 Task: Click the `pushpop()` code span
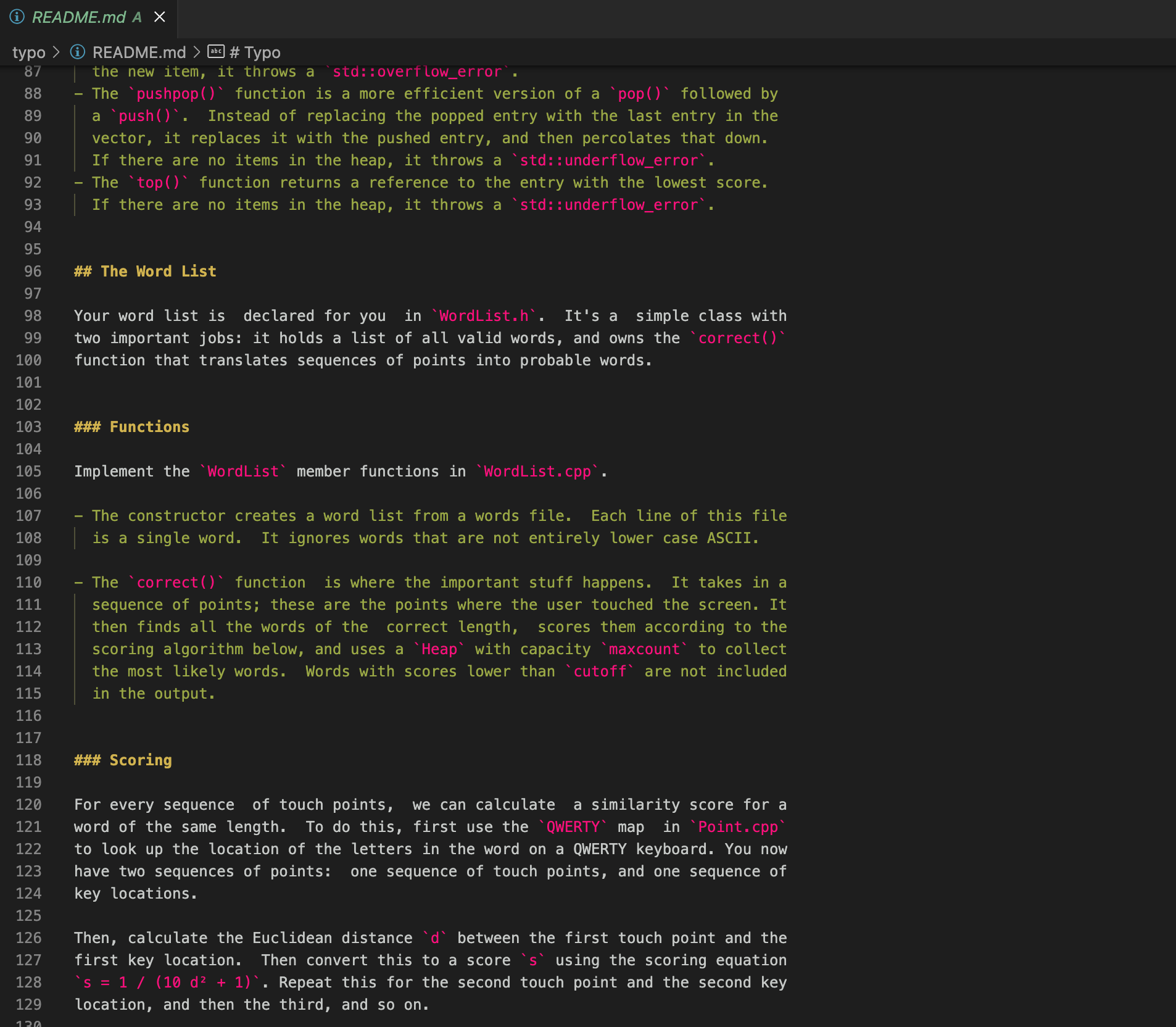(x=176, y=94)
